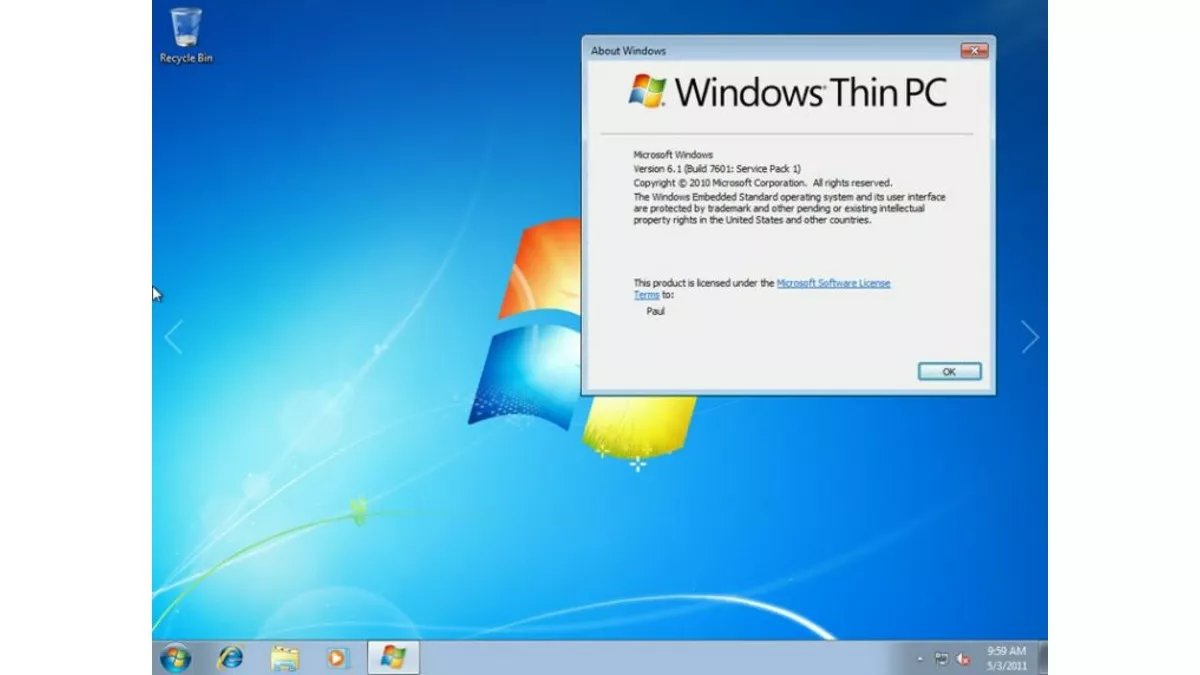Open the Start menu orb
Viewport: 1200px width, 675px height.
[176, 657]
